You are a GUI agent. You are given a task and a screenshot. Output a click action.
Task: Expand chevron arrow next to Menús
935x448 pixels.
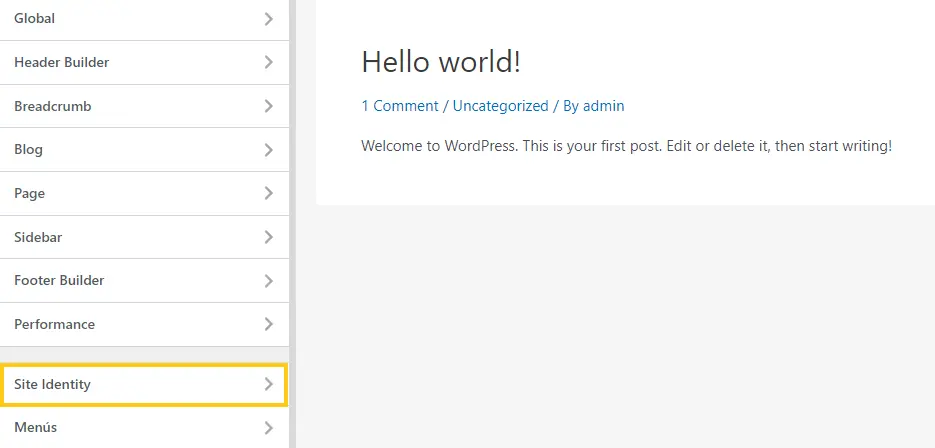[x=269, y=428]
